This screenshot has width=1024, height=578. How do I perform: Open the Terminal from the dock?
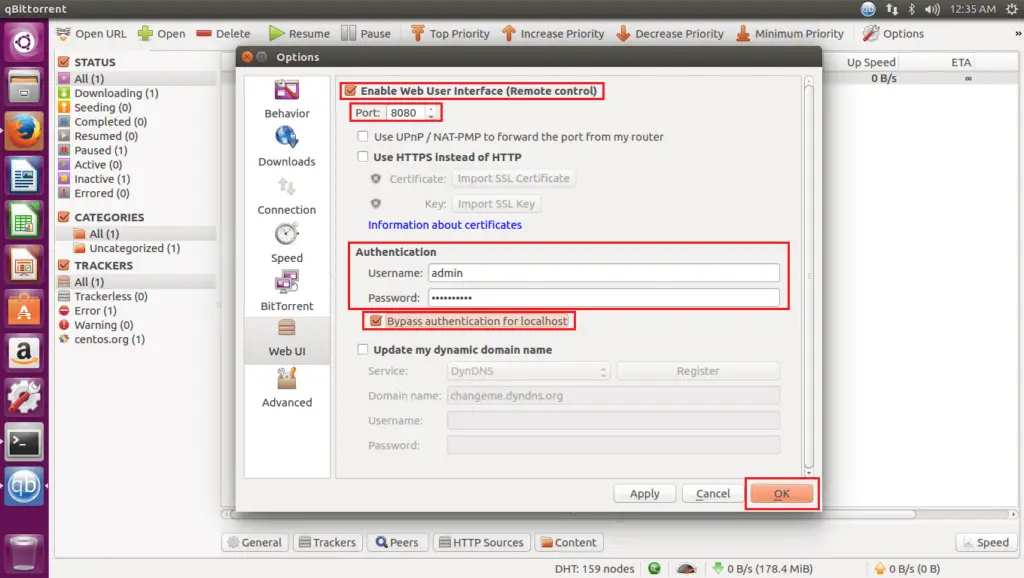point(24,443)
